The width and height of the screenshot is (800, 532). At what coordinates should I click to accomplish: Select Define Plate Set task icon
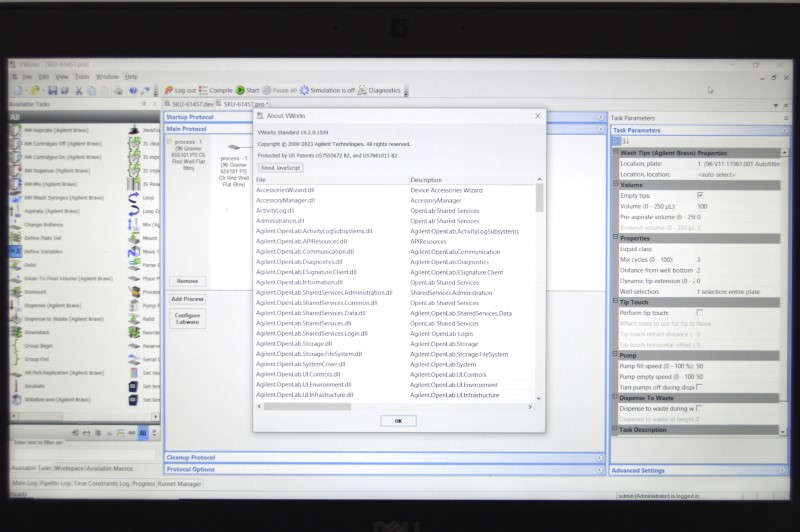pyautogui.click(x=16, y=238)
